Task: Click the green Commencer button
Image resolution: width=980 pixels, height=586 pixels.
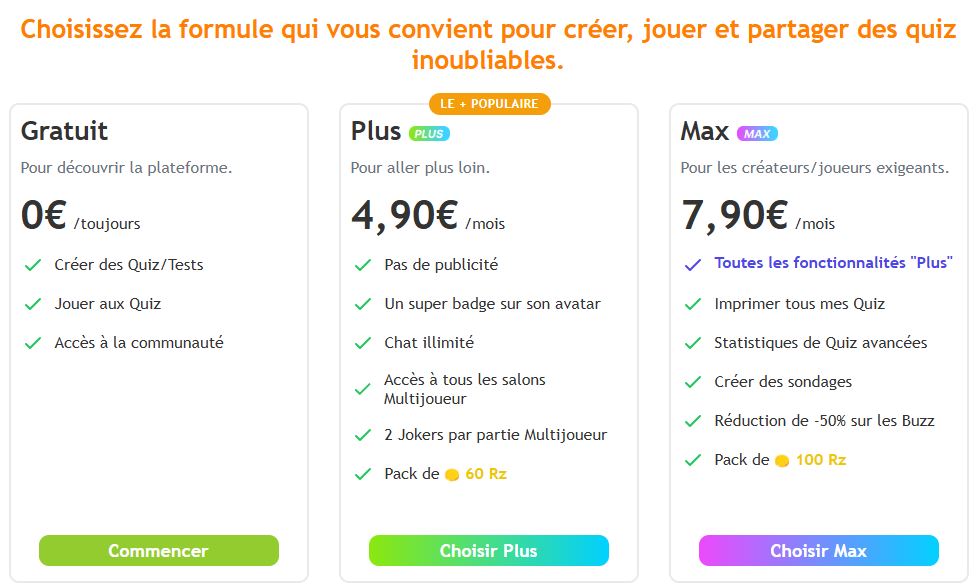Action: [158, 551]
